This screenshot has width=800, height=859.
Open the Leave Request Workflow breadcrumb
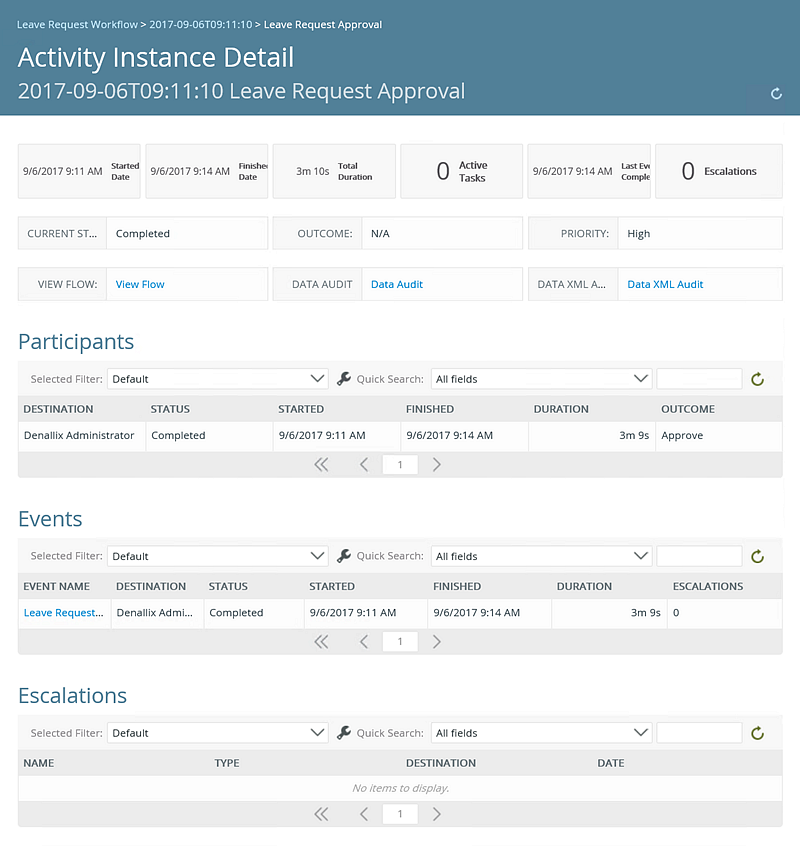tap(77, 24)
